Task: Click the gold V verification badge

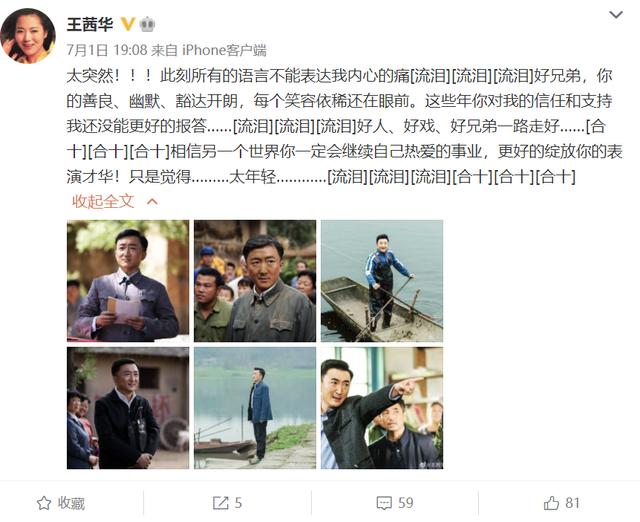Action: [128, 24]
